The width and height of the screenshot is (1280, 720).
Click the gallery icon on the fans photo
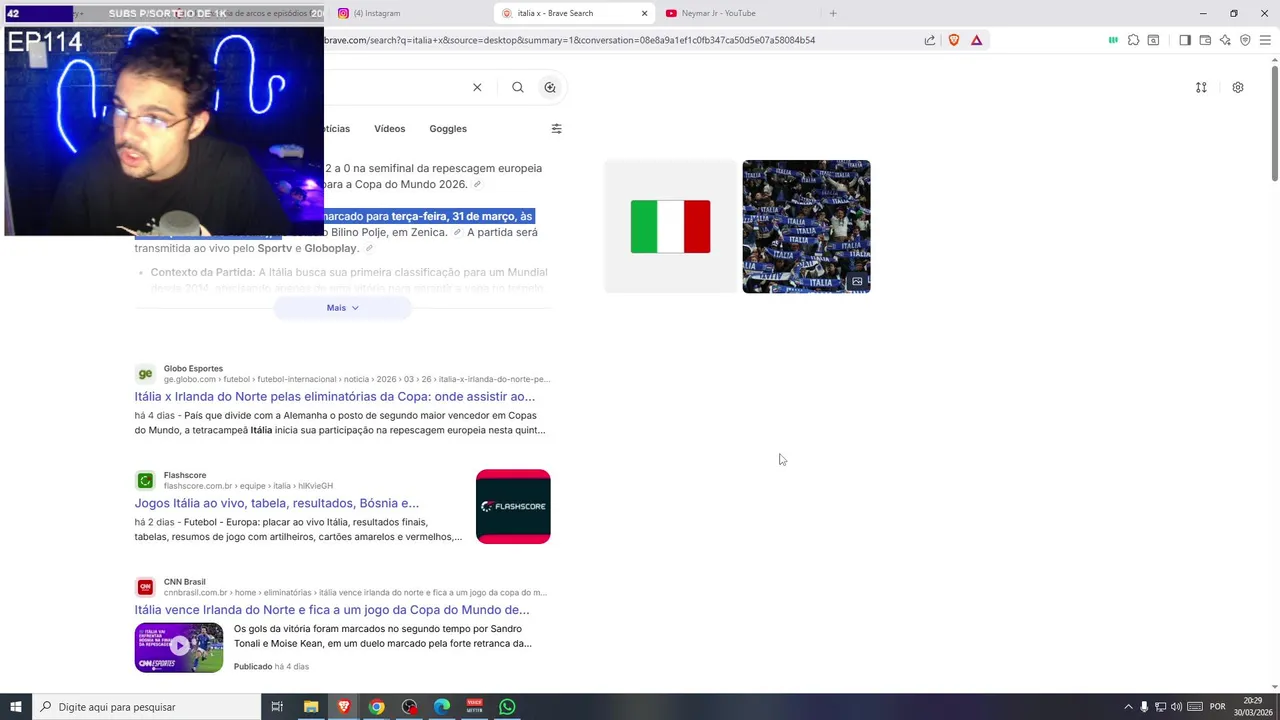tap(857, 282)
